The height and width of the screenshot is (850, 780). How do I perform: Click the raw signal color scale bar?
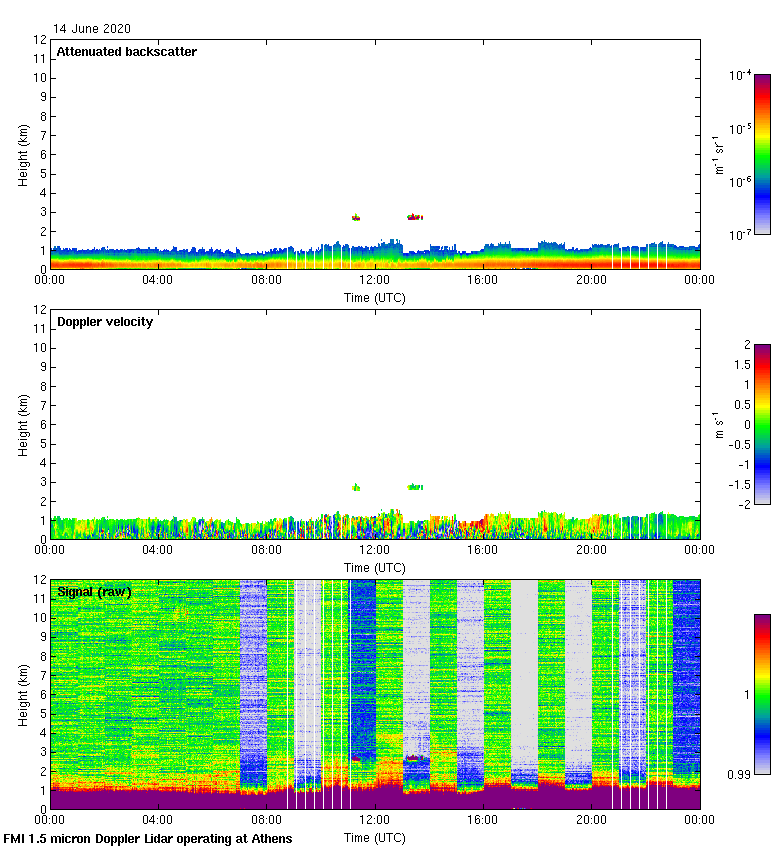(x=762, y=694)
